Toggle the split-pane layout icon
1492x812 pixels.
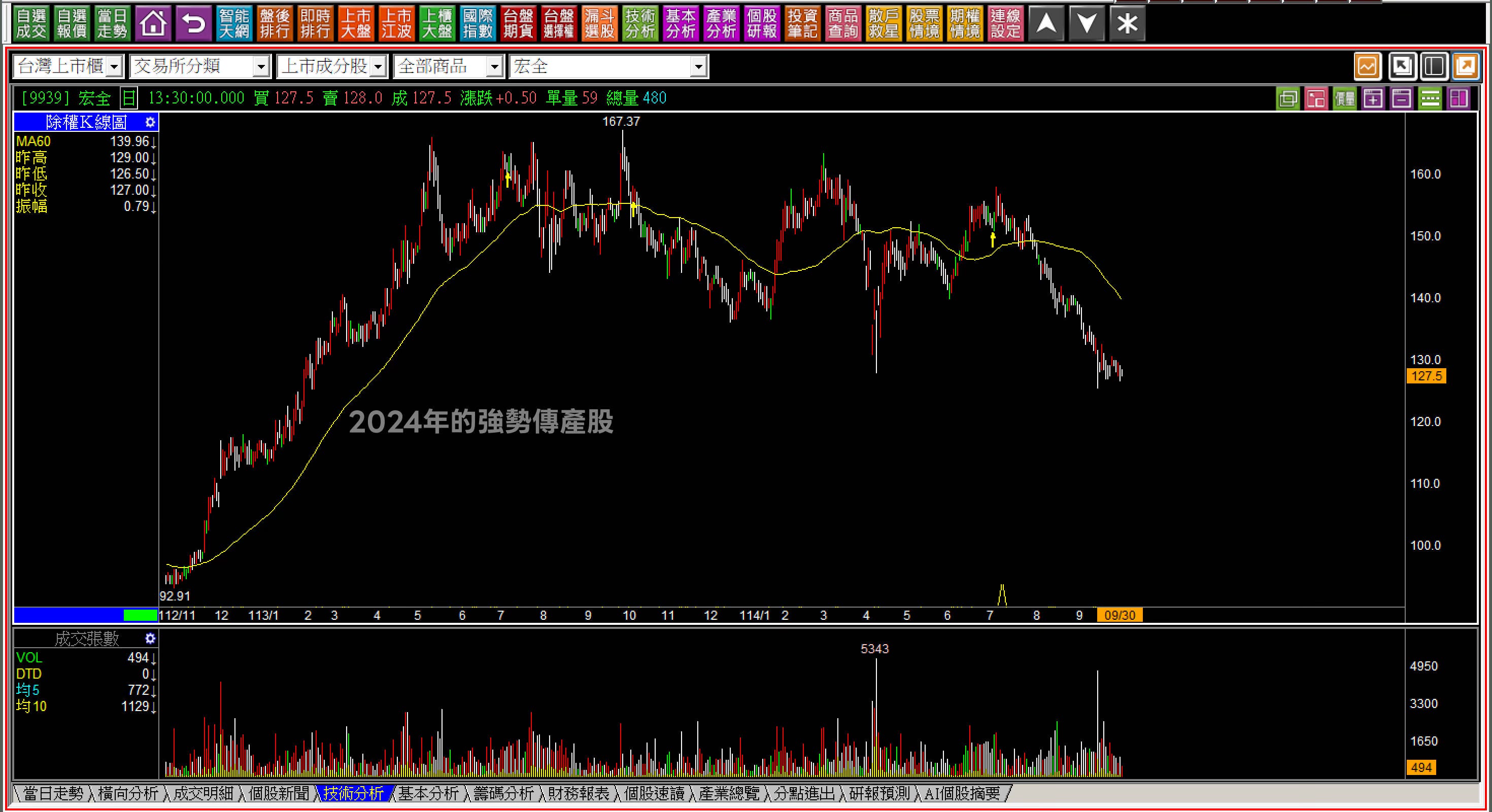(1434, 66)
